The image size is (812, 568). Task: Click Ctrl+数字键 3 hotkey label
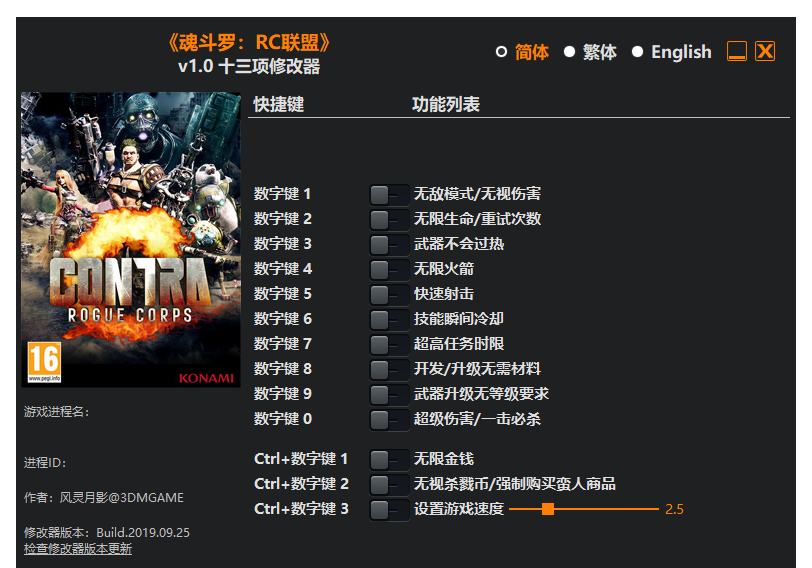[x=301, y=509]
